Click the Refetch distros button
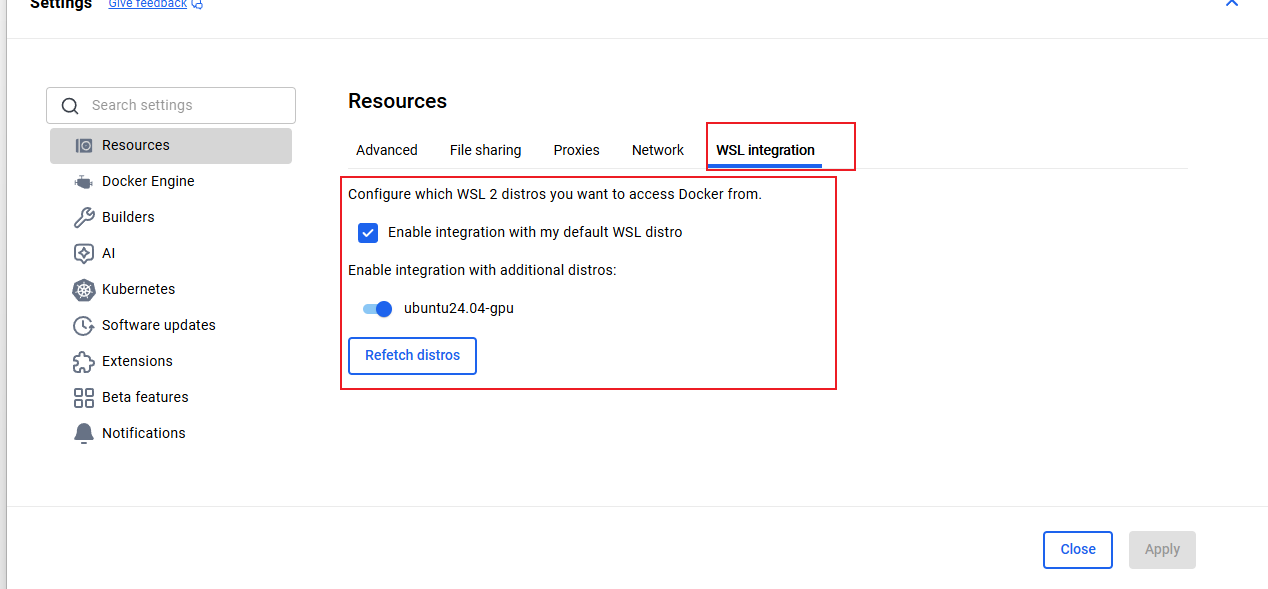The height and width of the screenshot is (589, 1268). [x=412, y=356]
